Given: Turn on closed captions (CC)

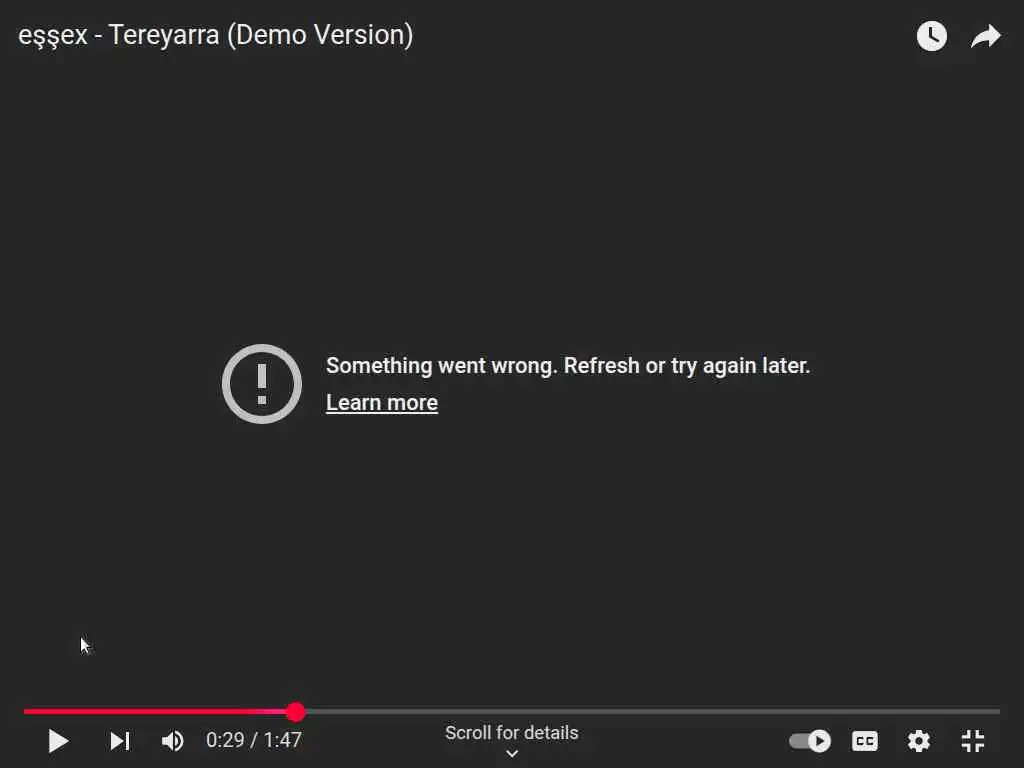Looking at the screenshot, I should click(865, 741).
